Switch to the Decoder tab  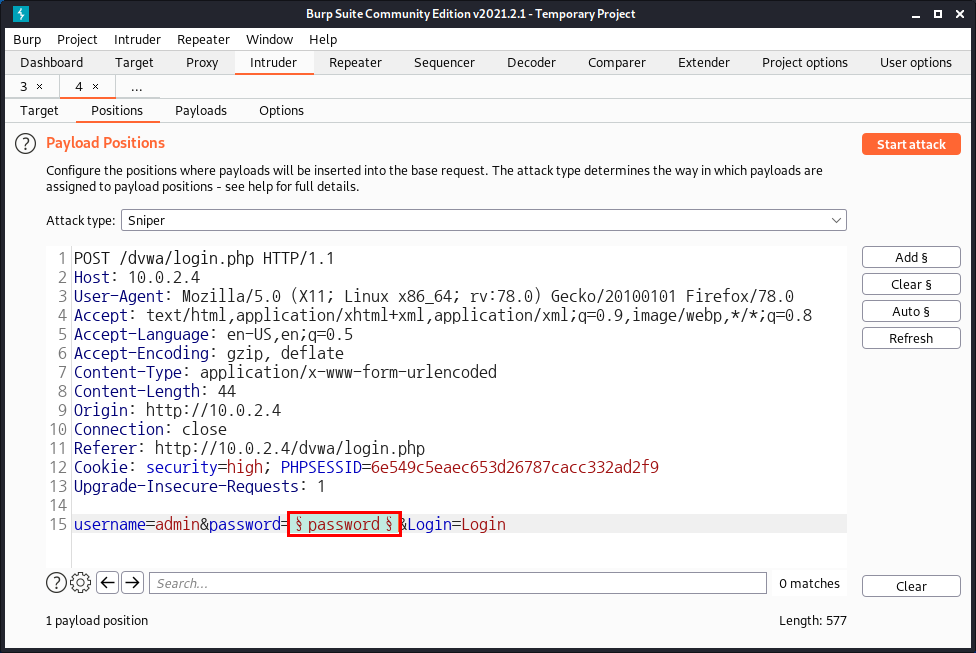532,62
